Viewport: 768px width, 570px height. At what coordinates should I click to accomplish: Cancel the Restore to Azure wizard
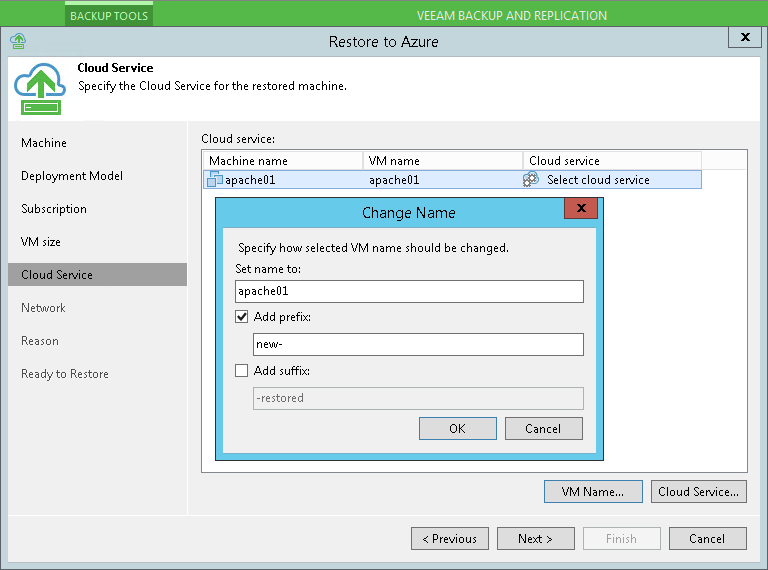point(707,539)
